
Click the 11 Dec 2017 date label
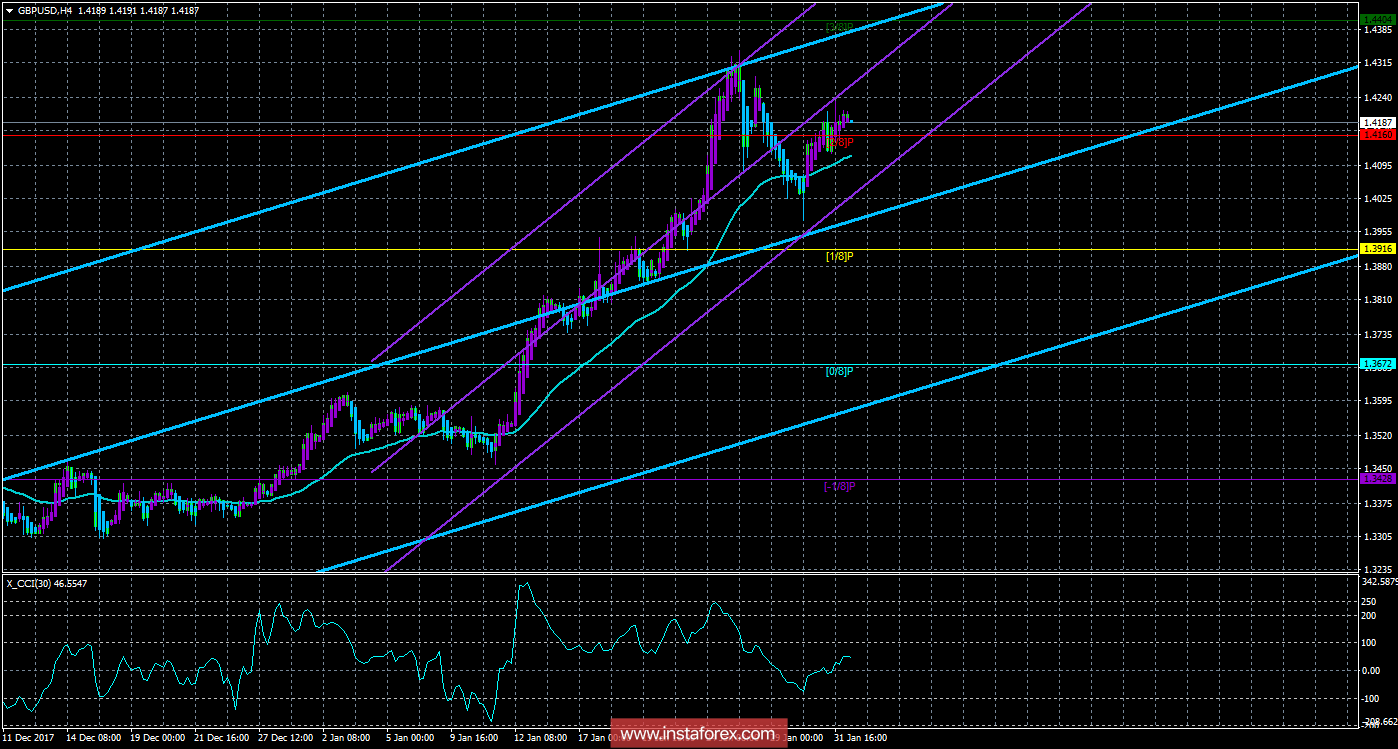pyautogui.click(x=30, y=737)
